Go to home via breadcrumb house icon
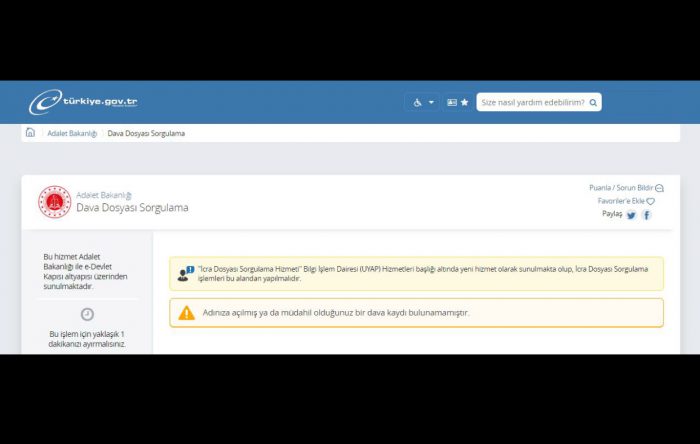This screenshot has width=700, height=444. pos(30,133)
